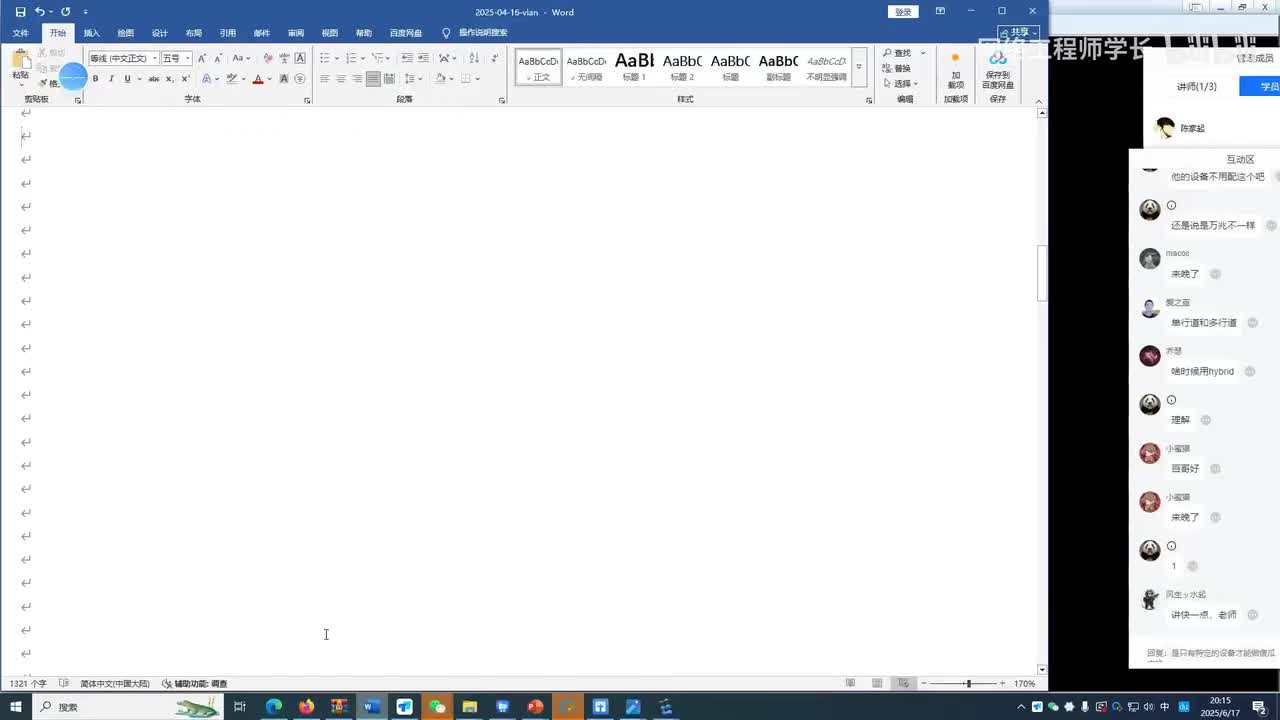Screen dimensions: 1280x720
Task: Sort the selected paragraphs
Action: pyautogui.click(x=473, y=58)
